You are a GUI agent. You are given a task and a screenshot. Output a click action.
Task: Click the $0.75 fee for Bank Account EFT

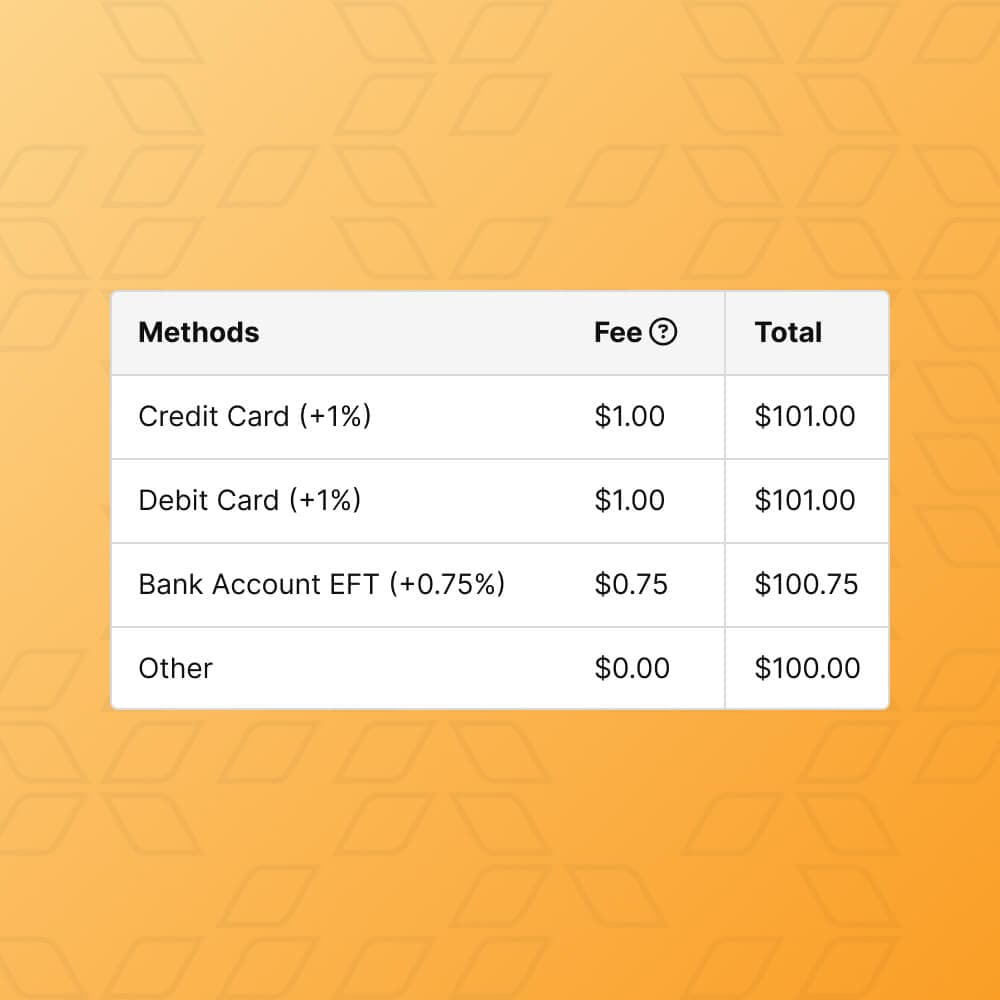coord(630,584)
